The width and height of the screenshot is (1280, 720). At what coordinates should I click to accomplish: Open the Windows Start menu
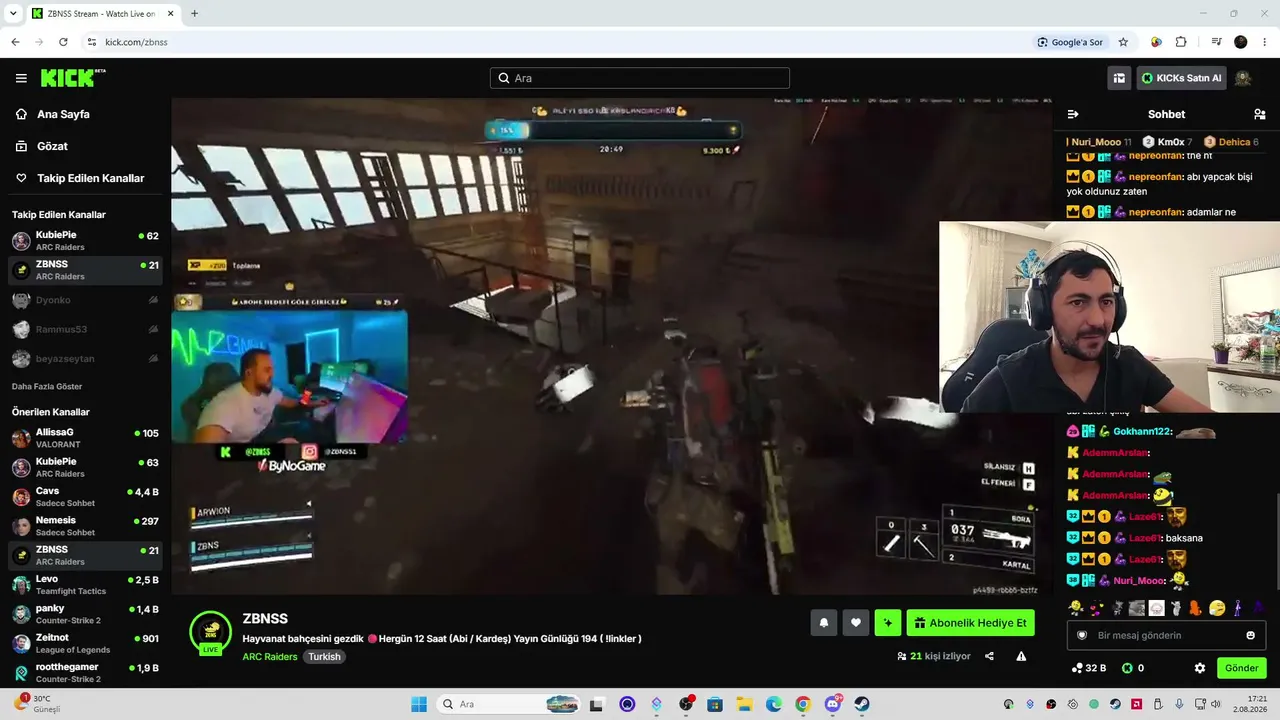click(419, 704)
